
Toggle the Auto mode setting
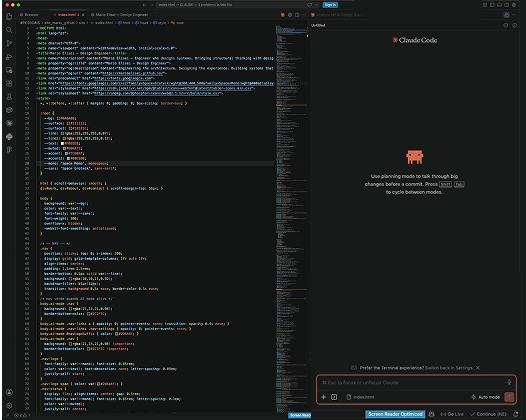coord(485,397)
